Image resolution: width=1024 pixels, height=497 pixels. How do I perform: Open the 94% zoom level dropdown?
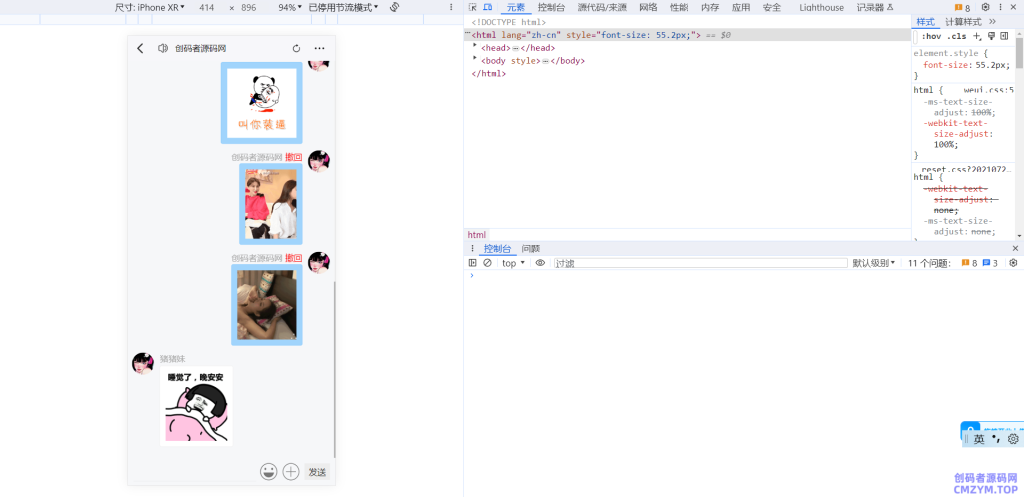[289, 7]
